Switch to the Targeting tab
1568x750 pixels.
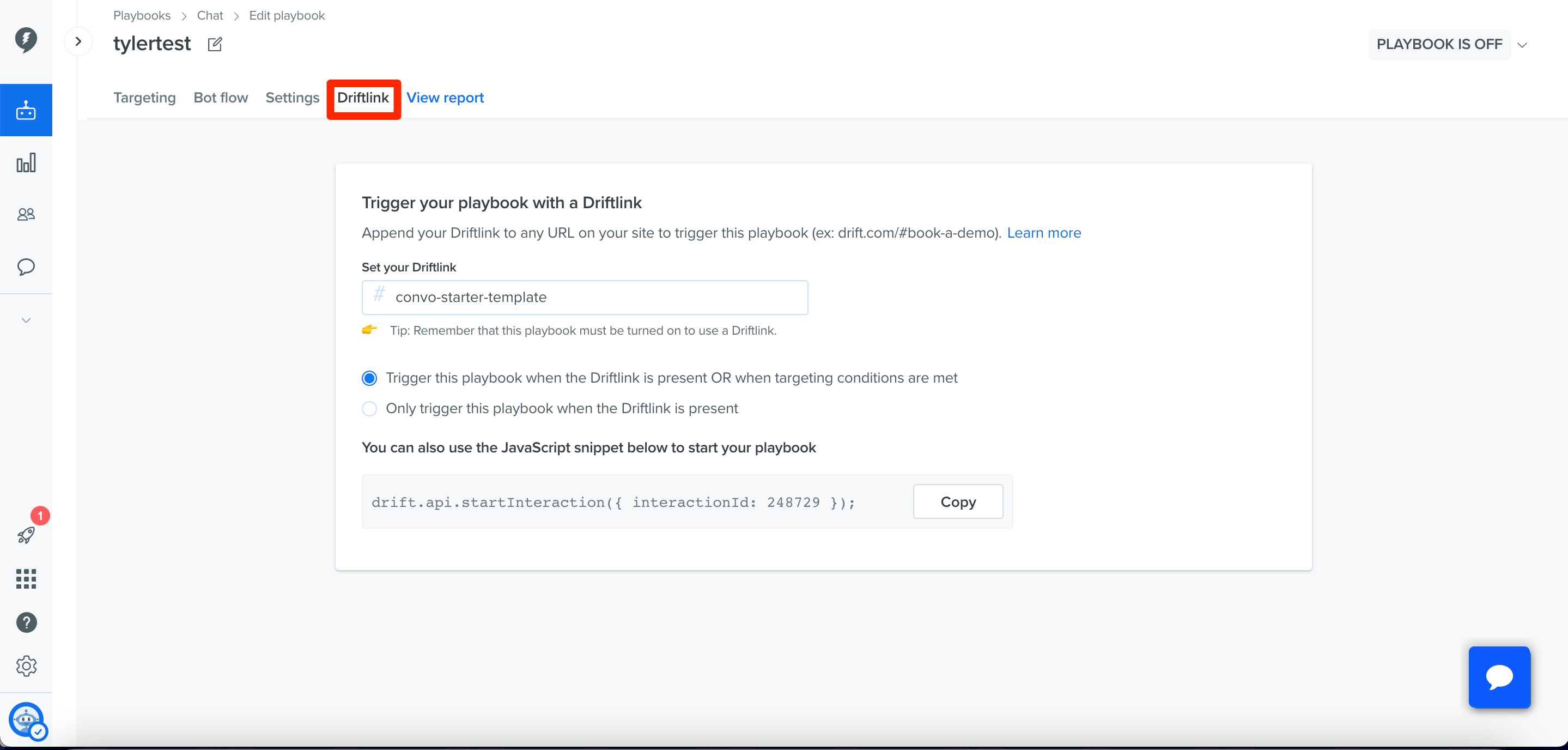coord(144,98)
